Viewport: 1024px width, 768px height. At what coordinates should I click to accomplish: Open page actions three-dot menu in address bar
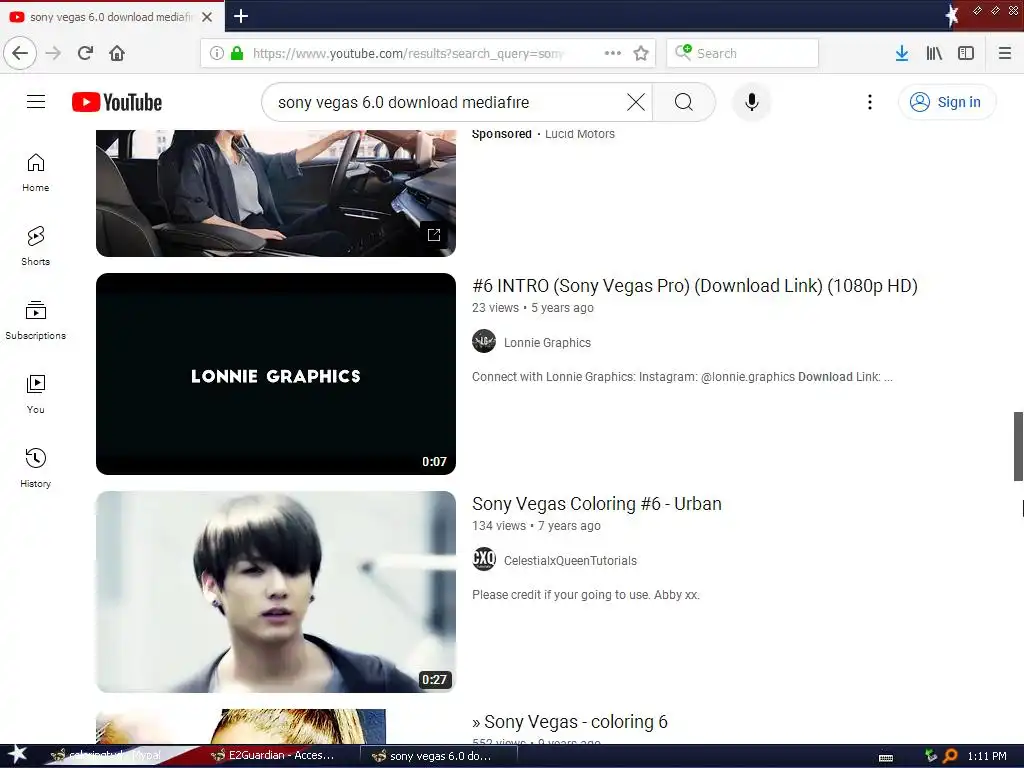[x=613, y=53]
